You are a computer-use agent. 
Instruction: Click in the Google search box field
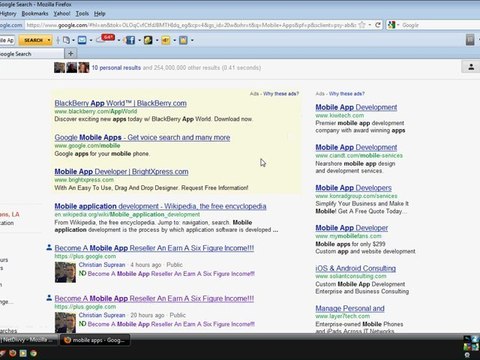440,25
